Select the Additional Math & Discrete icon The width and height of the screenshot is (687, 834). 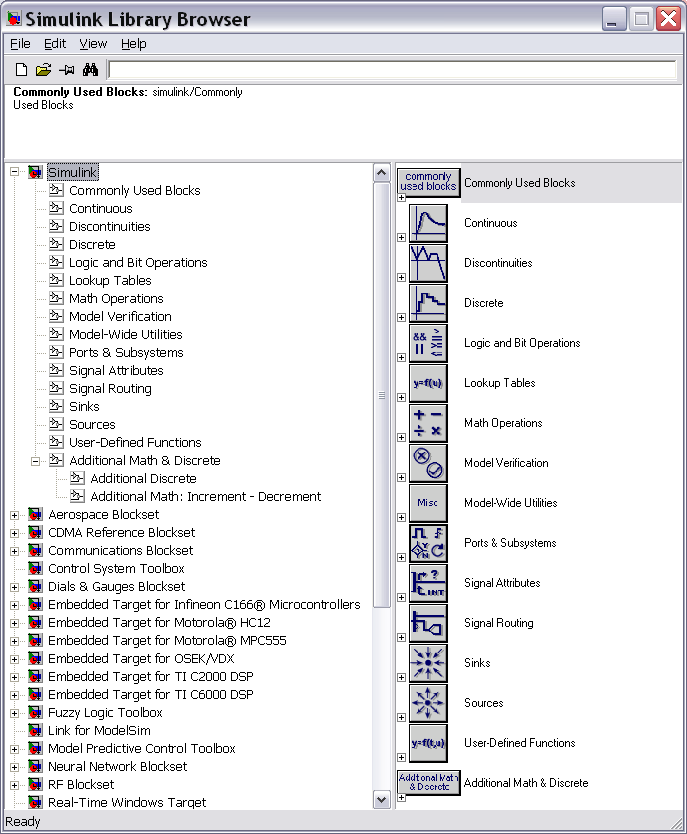click(429, 782)
